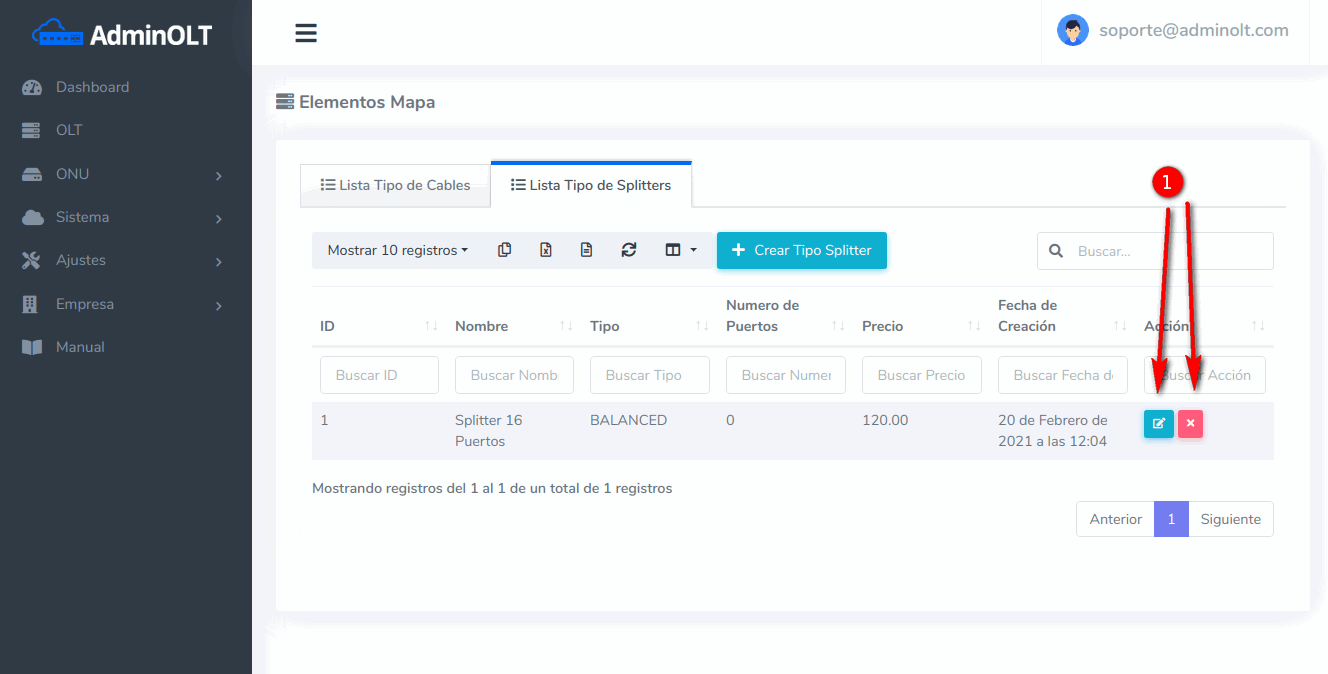Export table as Excel file icon
The height and width of the screenshot is (674, 1328).
pyautogui.click(x=546, y=250)
